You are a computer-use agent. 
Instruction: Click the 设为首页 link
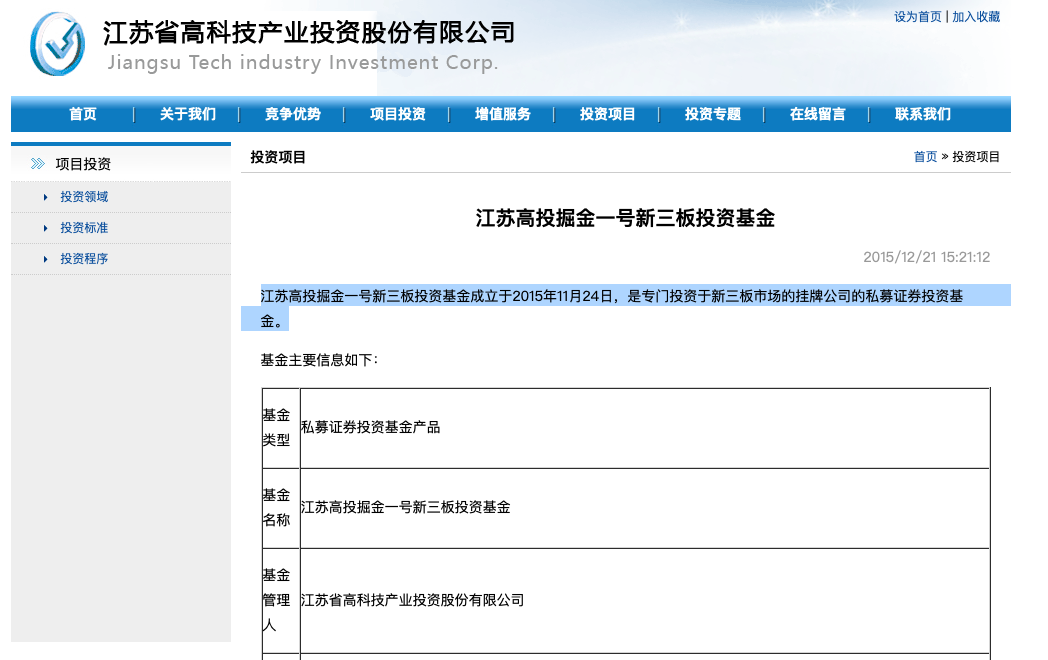918,17
